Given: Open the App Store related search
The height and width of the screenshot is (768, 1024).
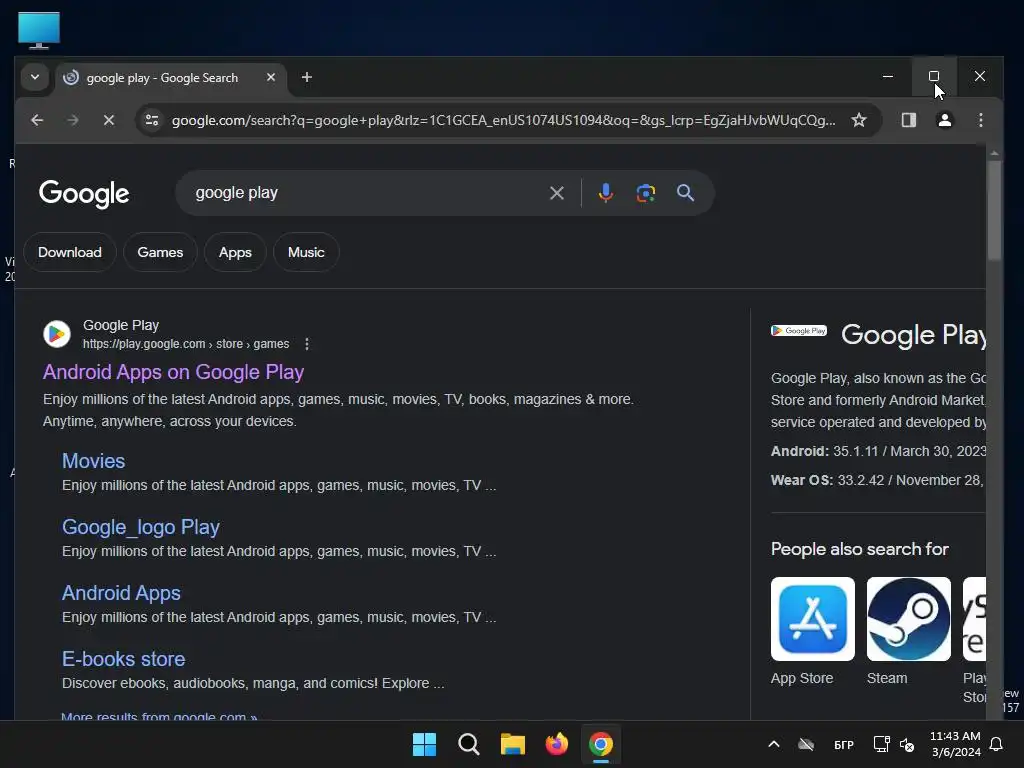Looking at the screenshot, I should pos(812,619).
